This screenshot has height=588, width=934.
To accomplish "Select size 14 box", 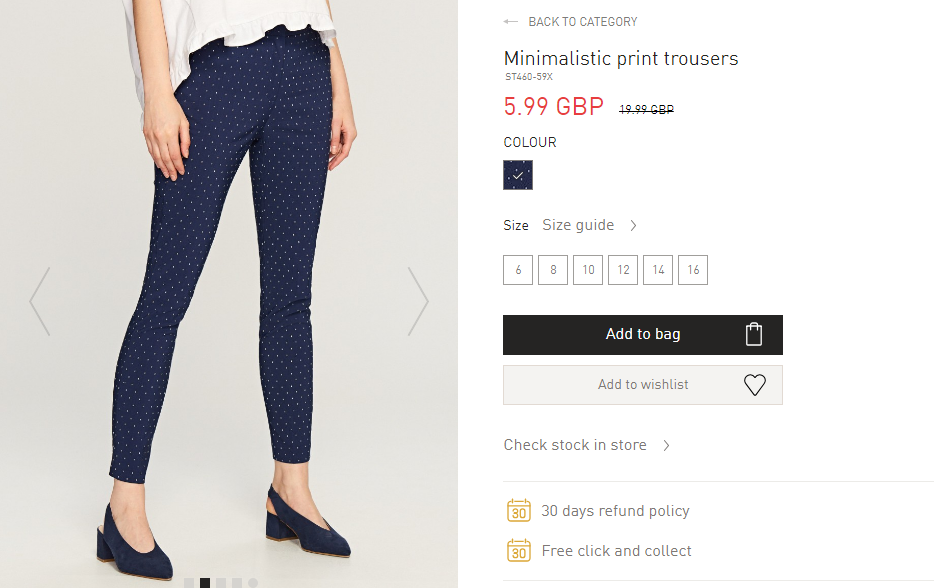I will click(658, 270).
